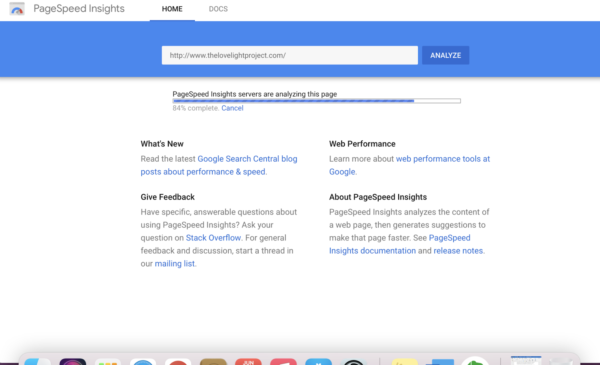
Task: Open the Trash in the dock
Action: point(561,362)
